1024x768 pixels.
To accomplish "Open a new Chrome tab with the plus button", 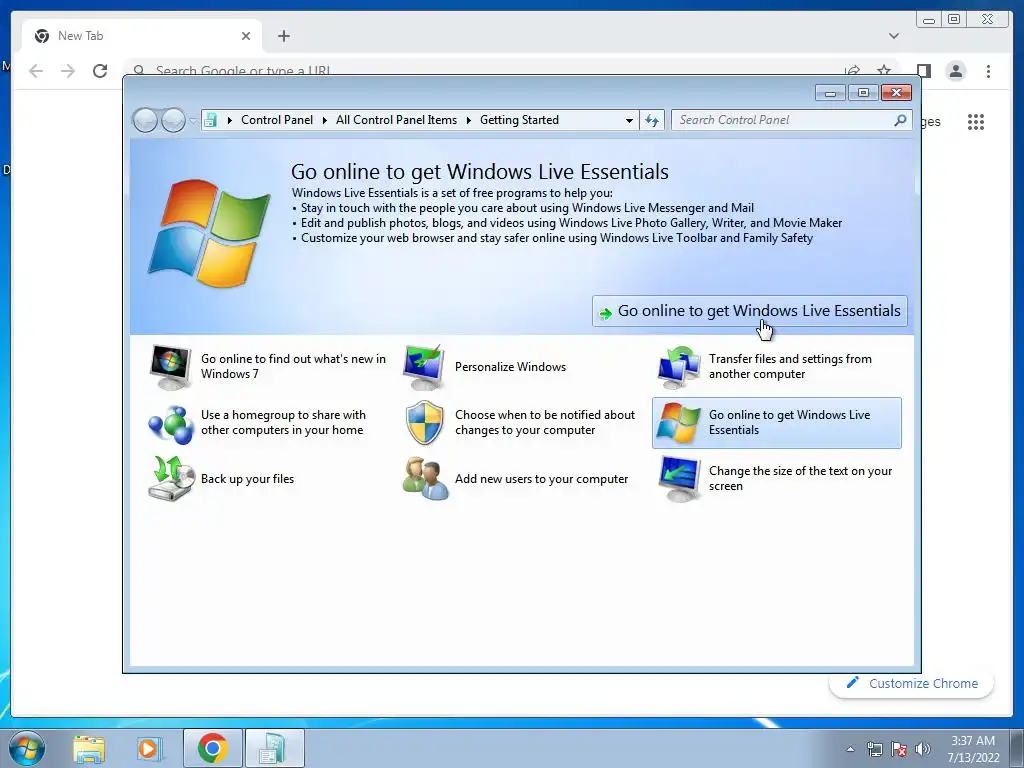I will tap(283, 36).
